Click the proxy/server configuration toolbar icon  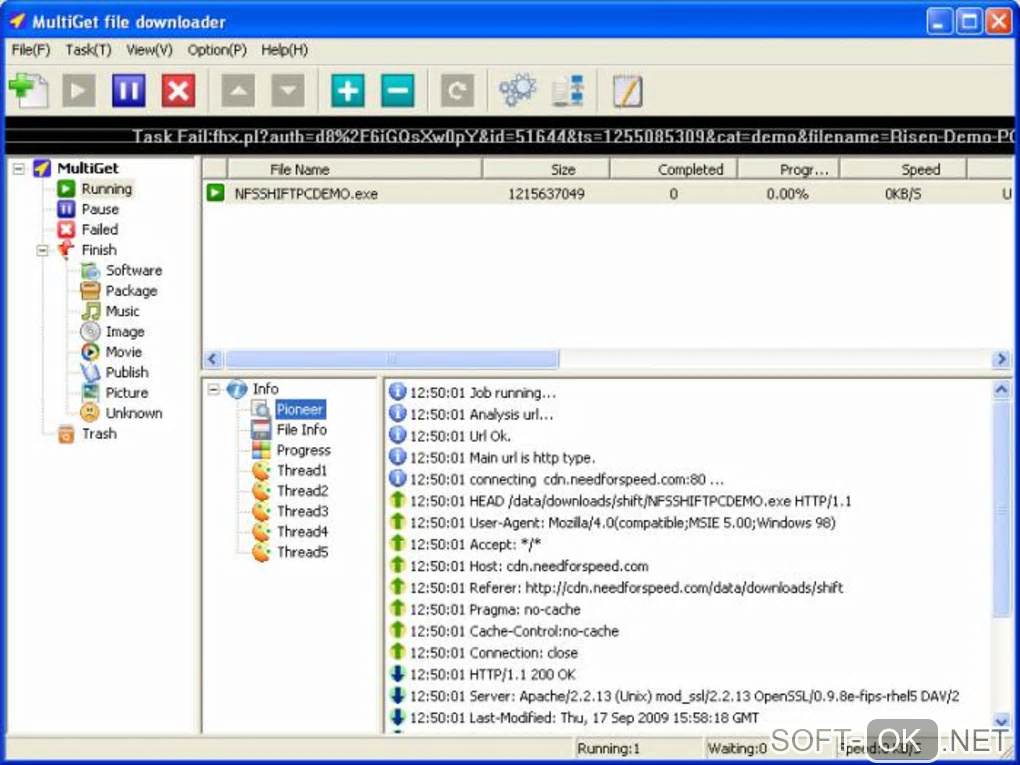pyautogui.click(x=568, y=90)
